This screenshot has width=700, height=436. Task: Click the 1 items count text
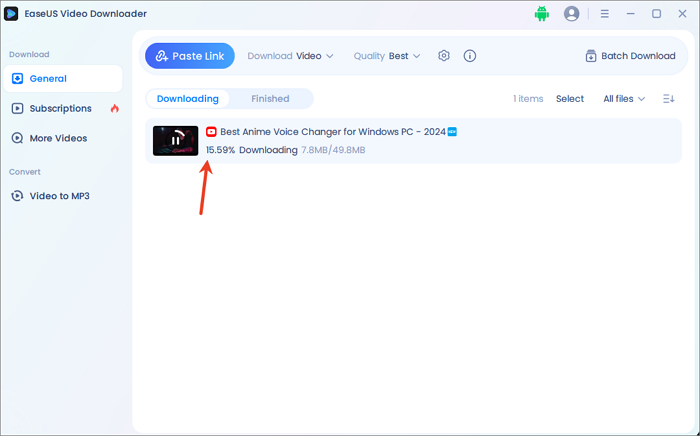[528, 99]
